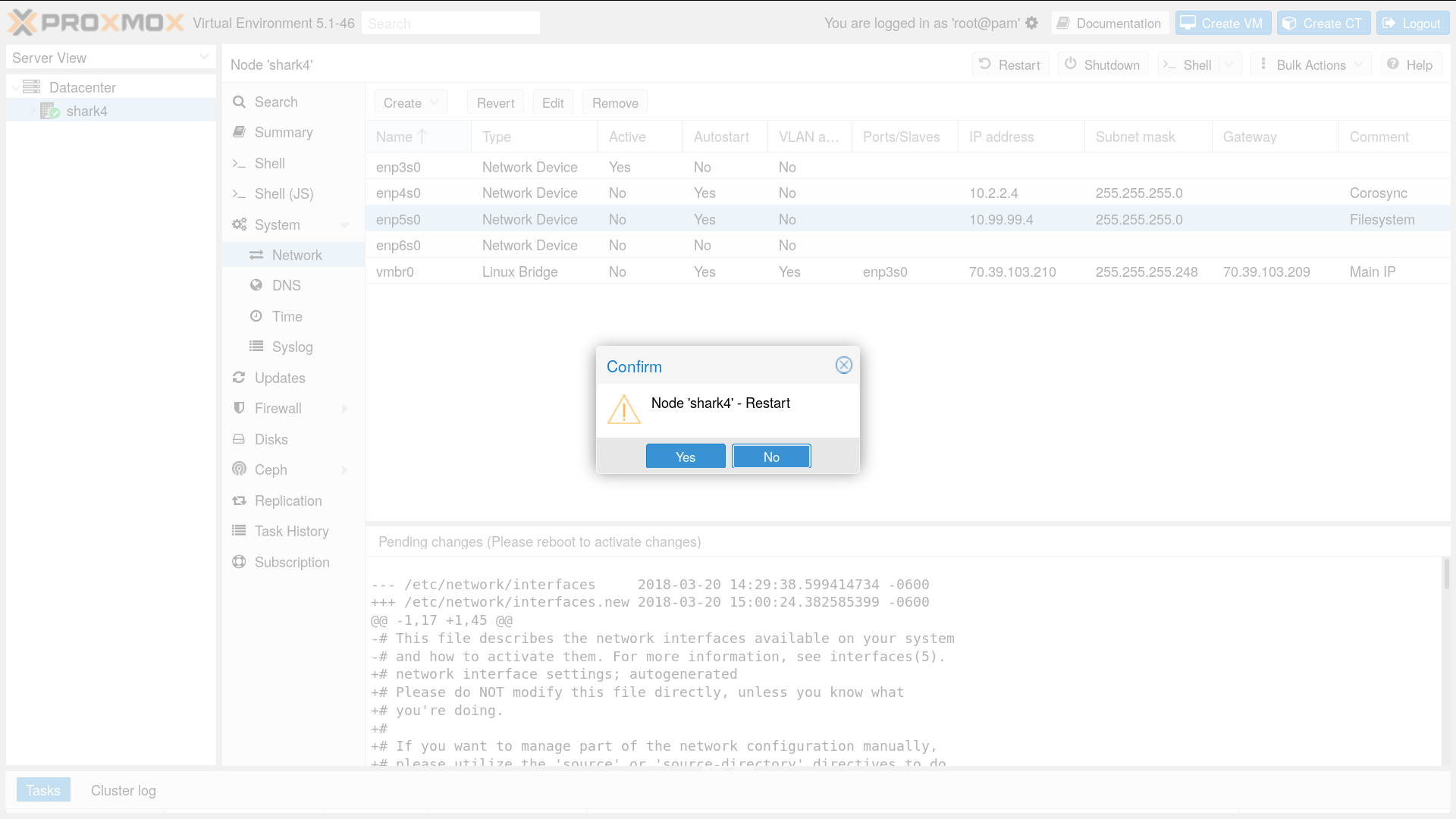Image resolution: width=1456 pixels, height=819 pixels.
Task: Expand the Firewall submenu arrow
Action: coord(345,409)
